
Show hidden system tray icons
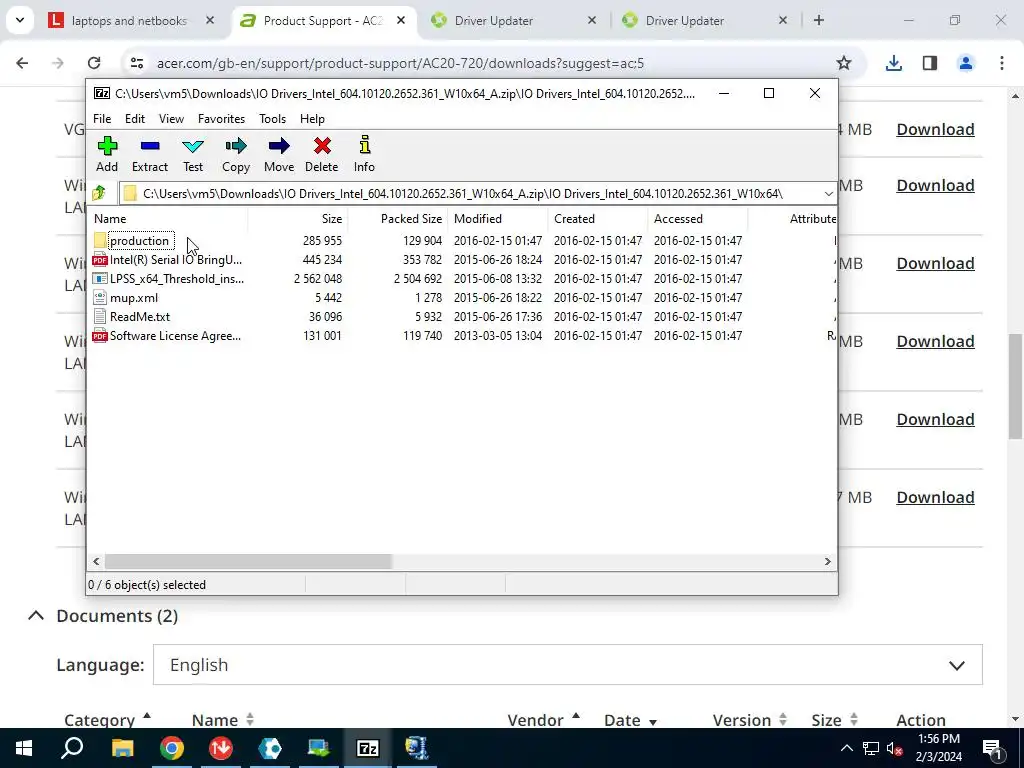click(846, 748)
